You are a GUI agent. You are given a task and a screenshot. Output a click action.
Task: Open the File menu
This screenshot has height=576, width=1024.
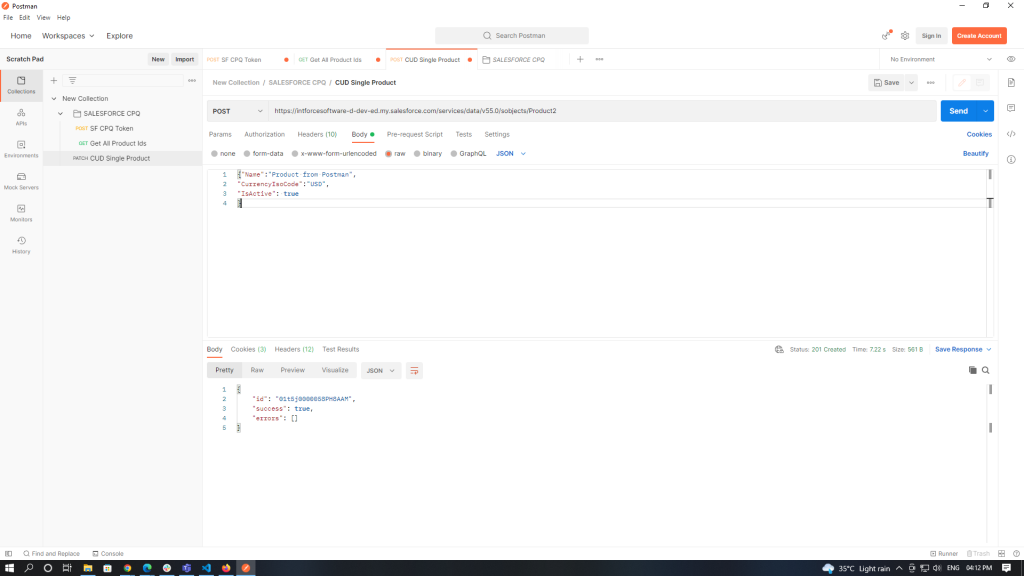8,18
